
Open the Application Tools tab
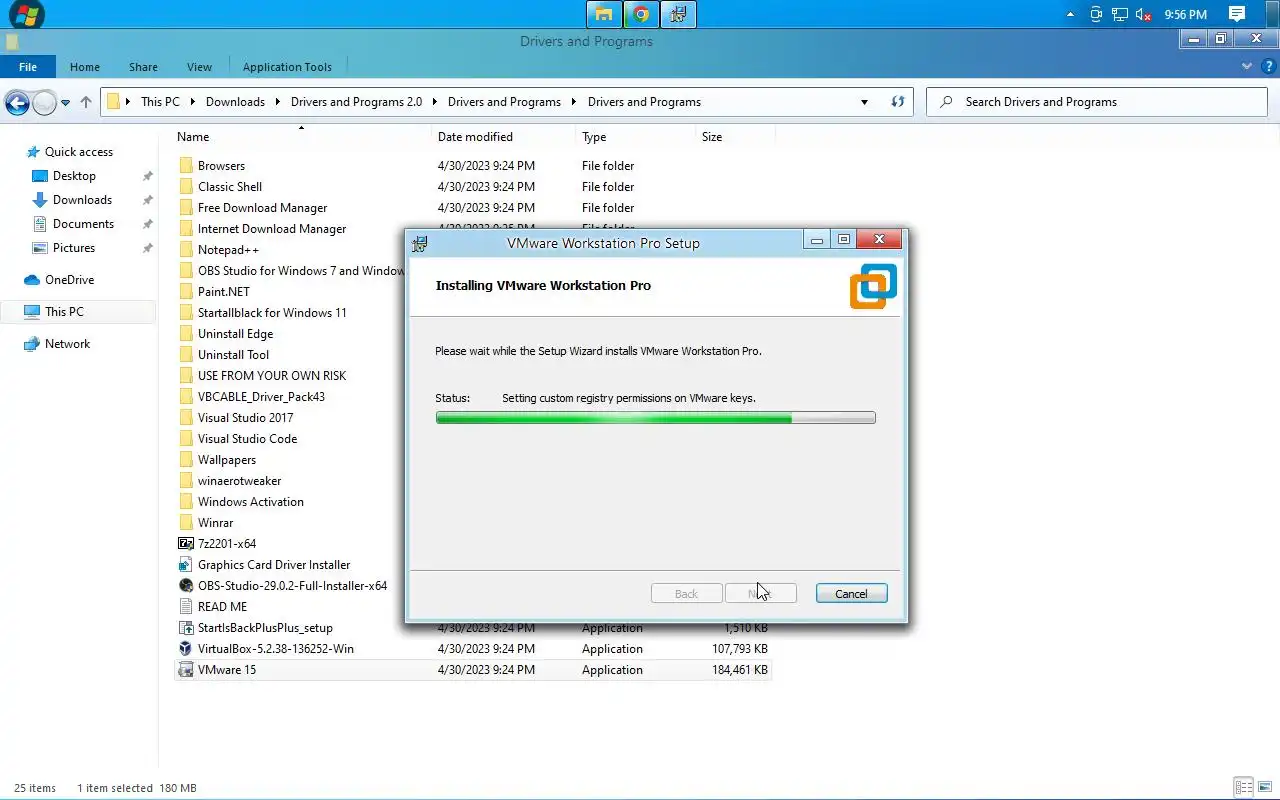[x=287, y=67]
